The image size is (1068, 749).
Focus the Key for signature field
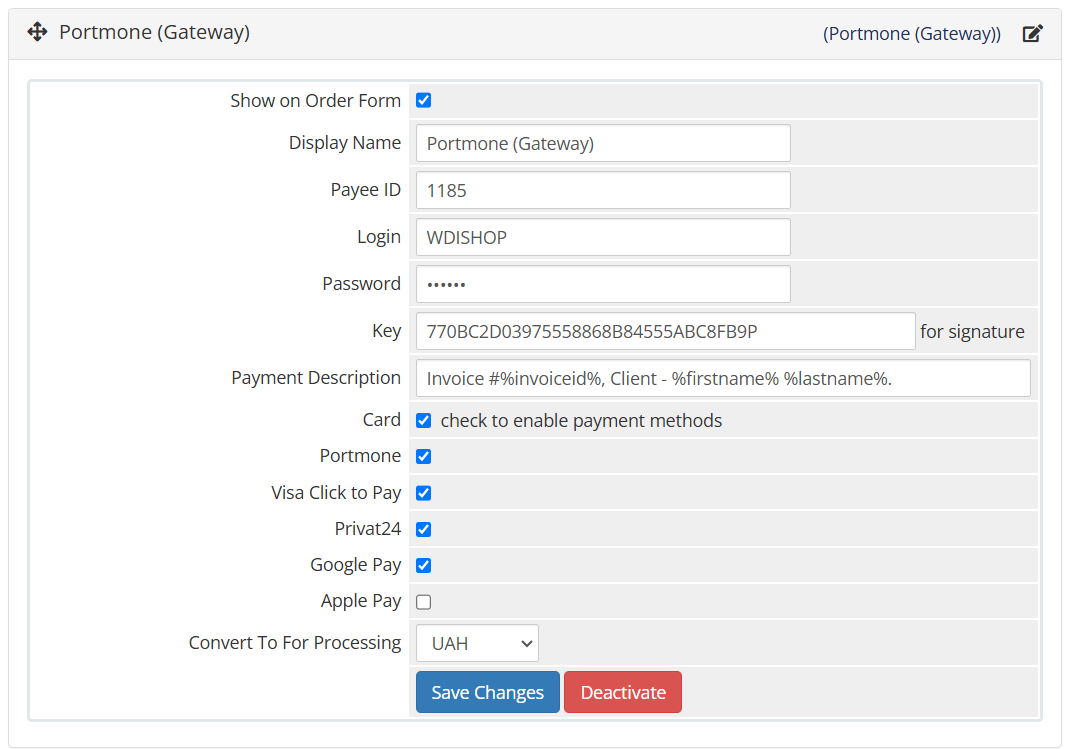(x=665, y=331)
